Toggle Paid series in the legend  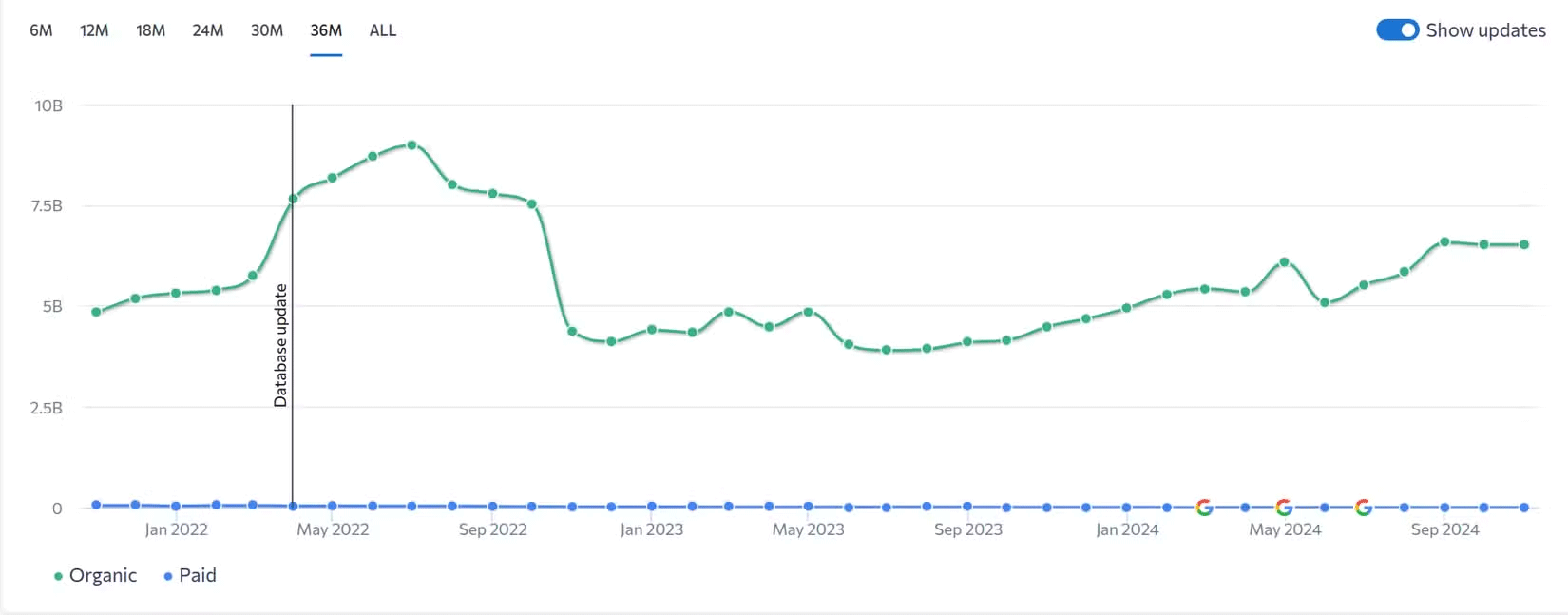coord(189,575)
